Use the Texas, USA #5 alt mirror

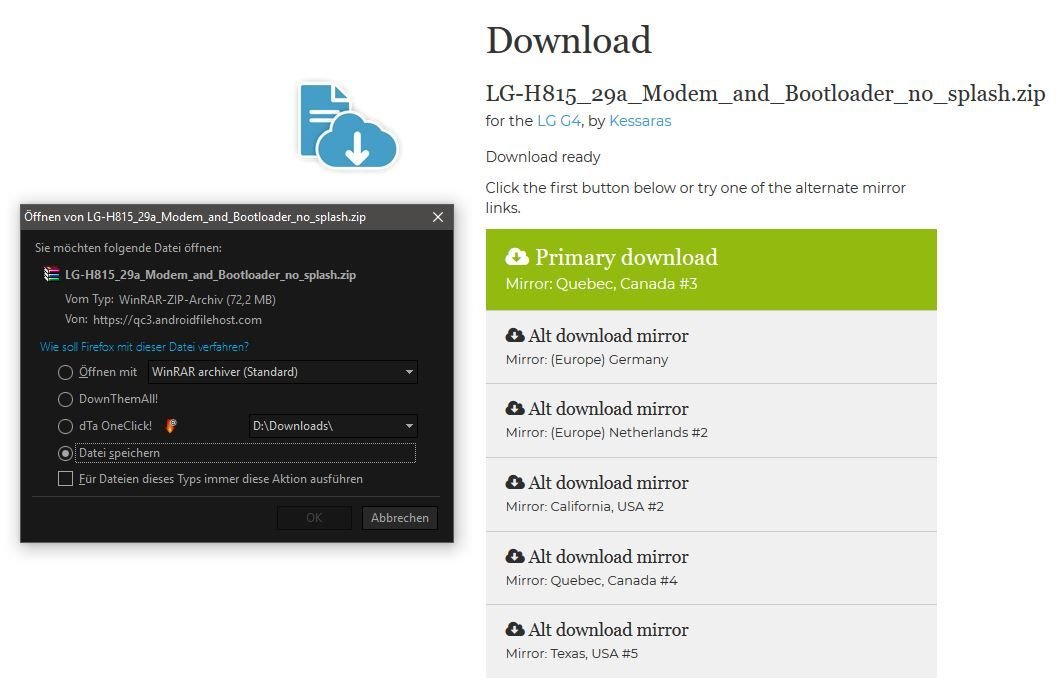tap(711, 641)
